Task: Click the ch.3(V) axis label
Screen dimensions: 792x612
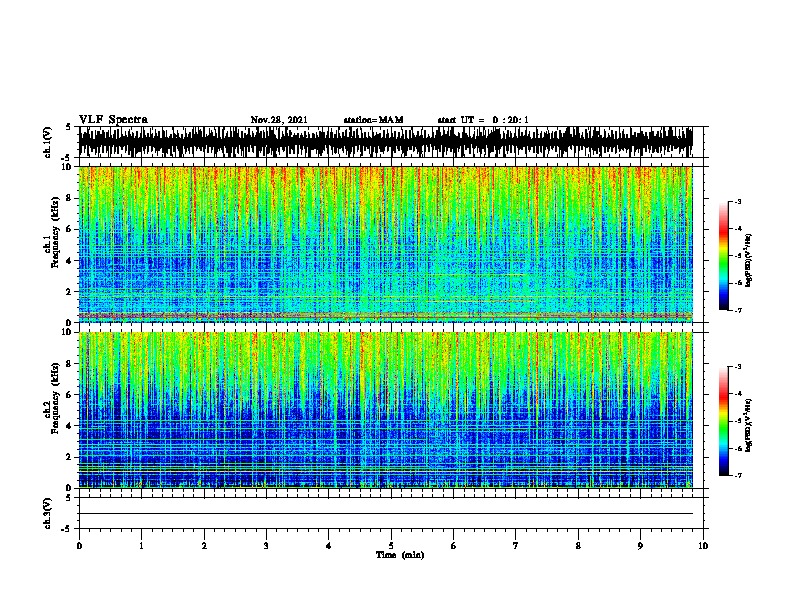Action: tap(47, 513)
